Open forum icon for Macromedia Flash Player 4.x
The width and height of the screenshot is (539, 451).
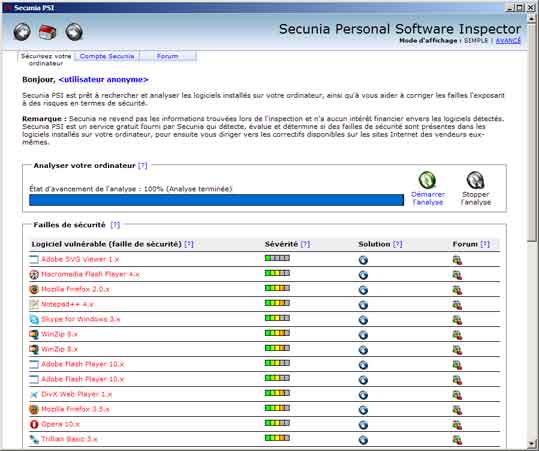[x=457, y=275]
